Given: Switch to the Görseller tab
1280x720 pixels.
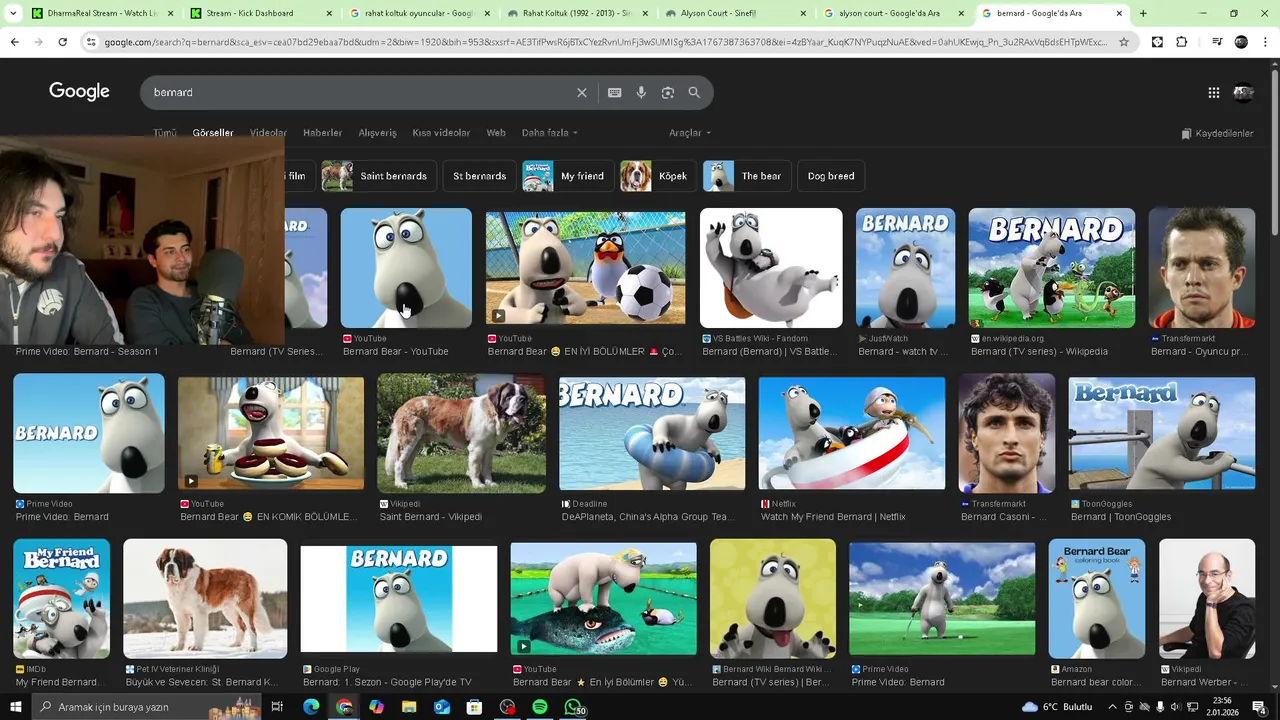Looking at the screenshot, I should [x=213, y=133].
